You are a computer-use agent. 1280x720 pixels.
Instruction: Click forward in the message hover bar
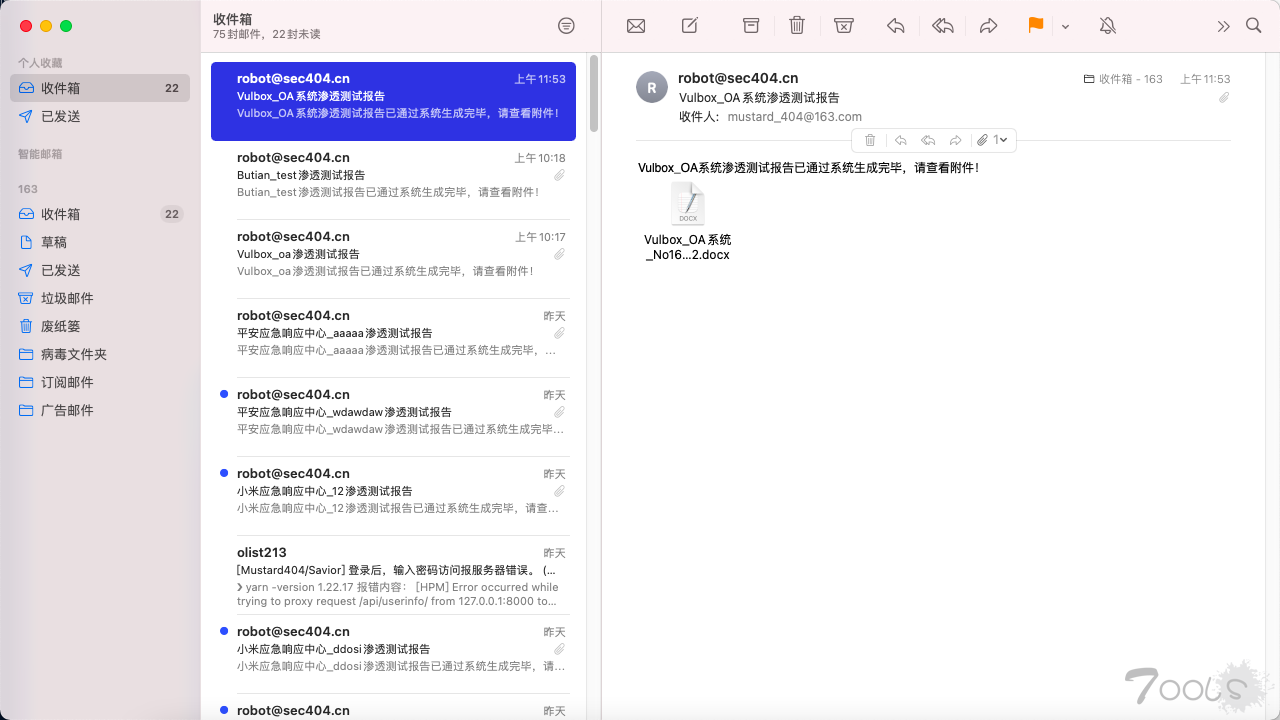(955, 140)
